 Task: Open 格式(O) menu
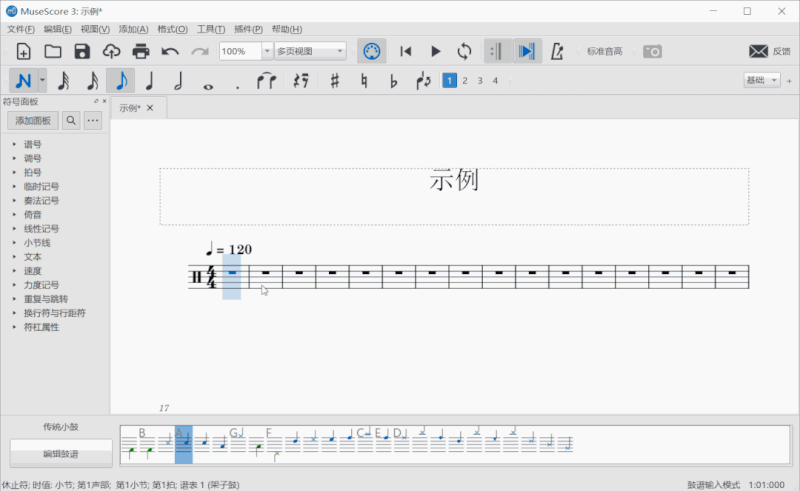pyautogui.click(x=172, y=29)
